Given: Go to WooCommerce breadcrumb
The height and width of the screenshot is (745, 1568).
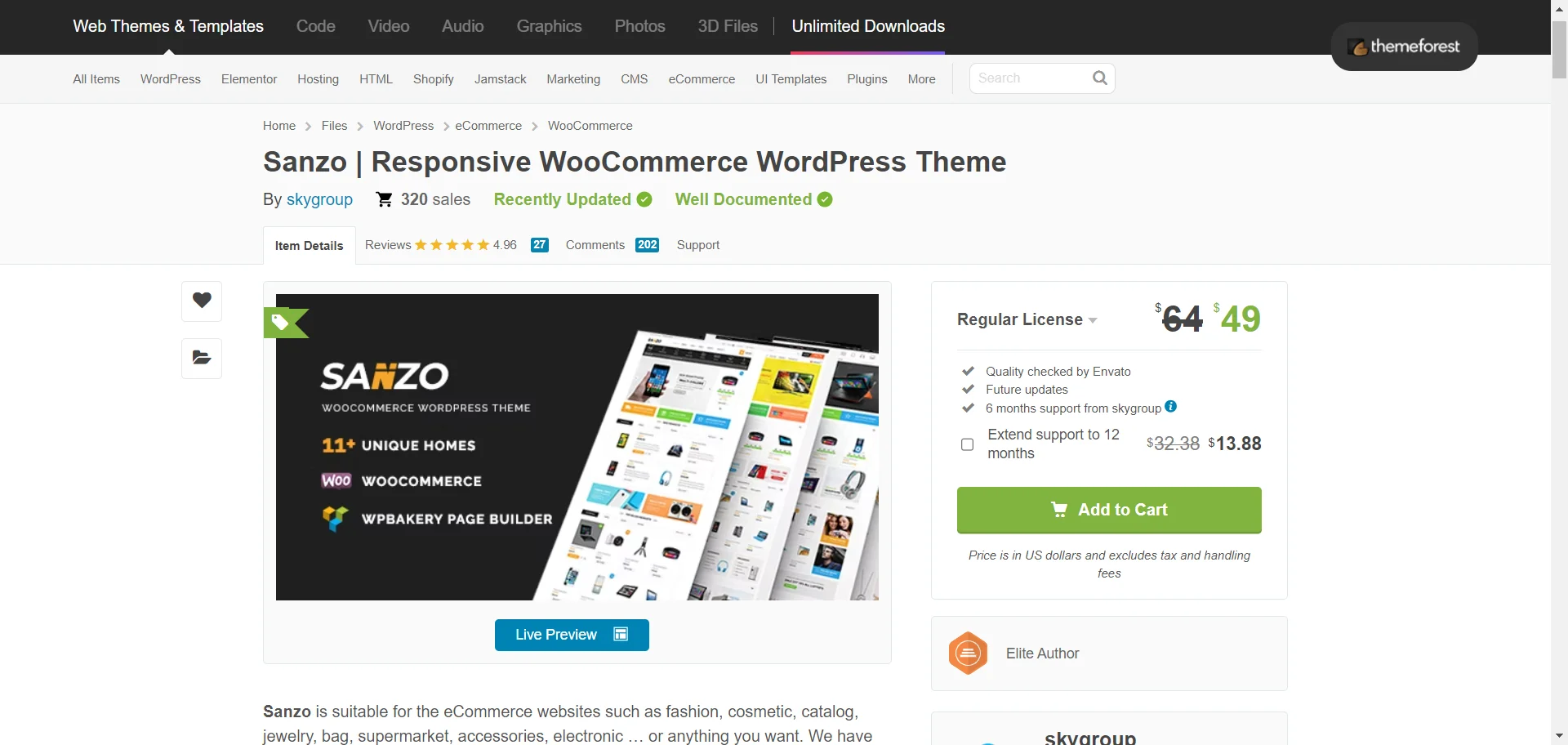Looking at the screenshot, I should click(590, 126).
